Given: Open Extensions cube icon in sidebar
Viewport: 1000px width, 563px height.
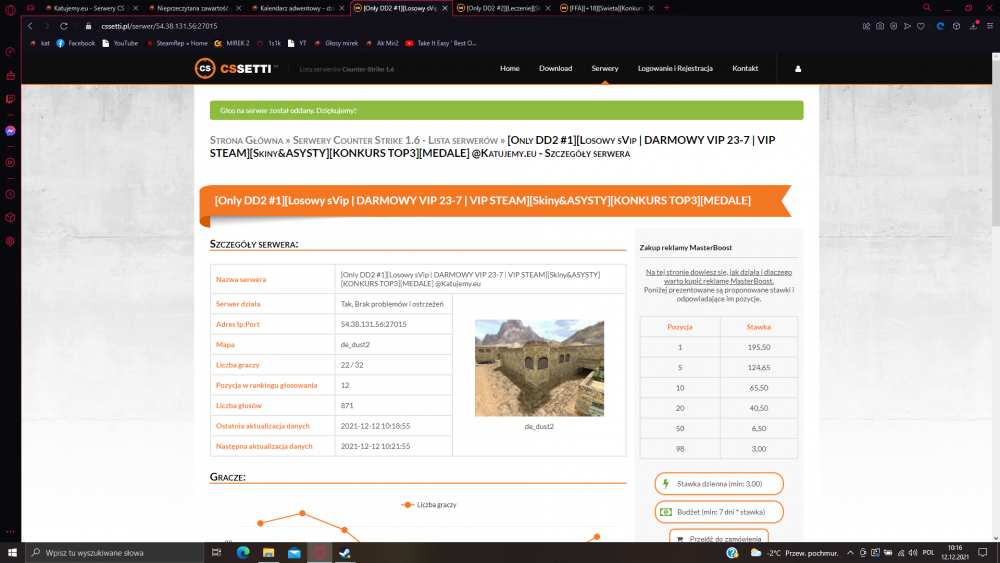Looking at the screenshot, I should [x=10, y=217].
